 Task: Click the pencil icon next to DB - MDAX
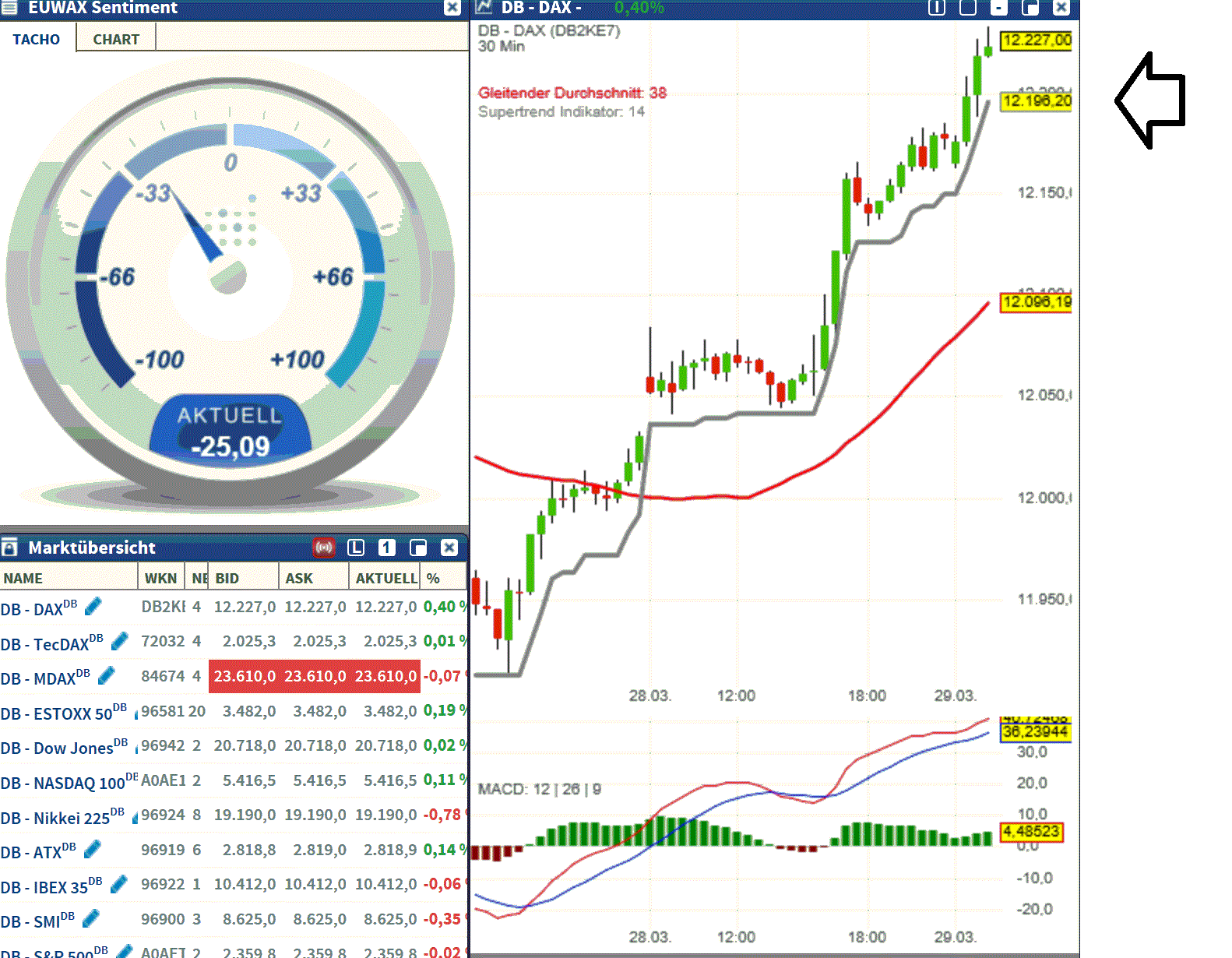[x=107, y=675]
